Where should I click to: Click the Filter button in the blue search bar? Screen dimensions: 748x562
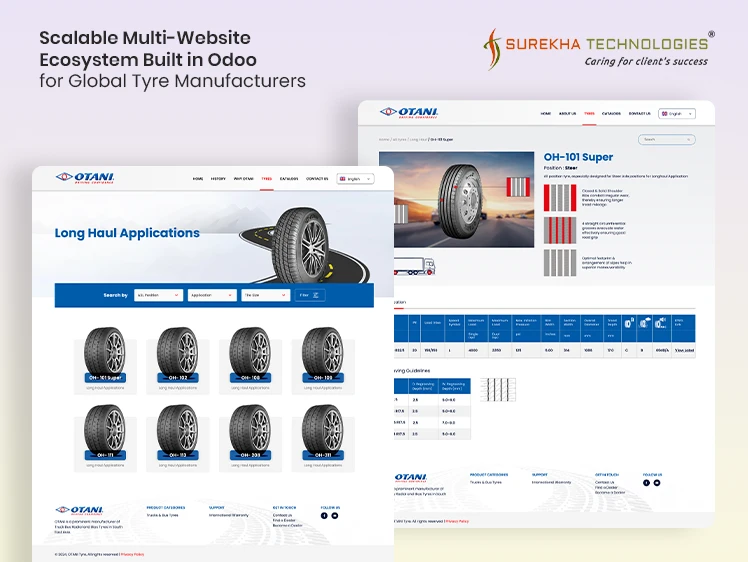coord(310,295)
